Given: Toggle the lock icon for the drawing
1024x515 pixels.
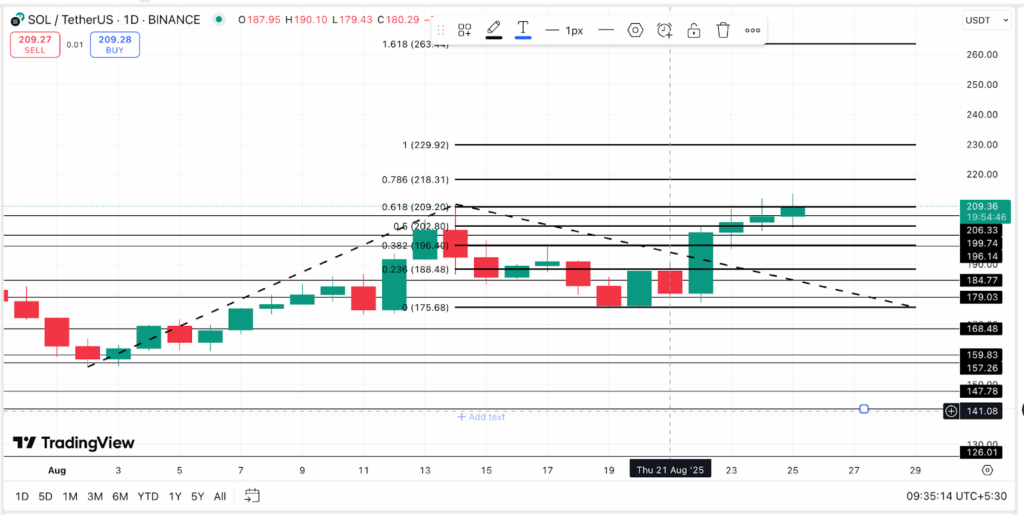Looking at the screenshot, I should point(694,30).
